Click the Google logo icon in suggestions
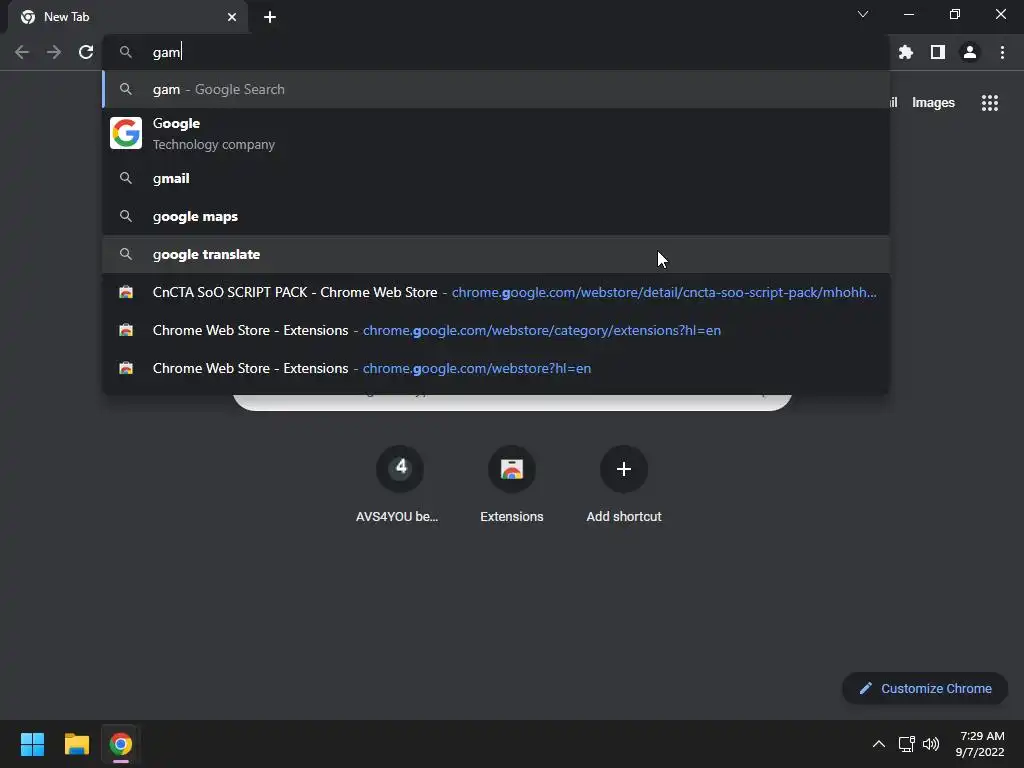The image size is (1024, 768). 126,133
